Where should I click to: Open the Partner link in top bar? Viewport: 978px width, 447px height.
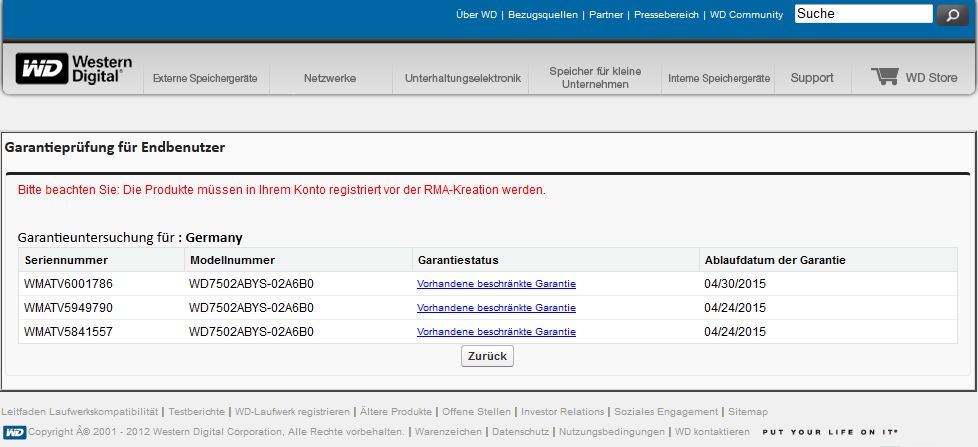pyautogui.click(x=606, y=15)
